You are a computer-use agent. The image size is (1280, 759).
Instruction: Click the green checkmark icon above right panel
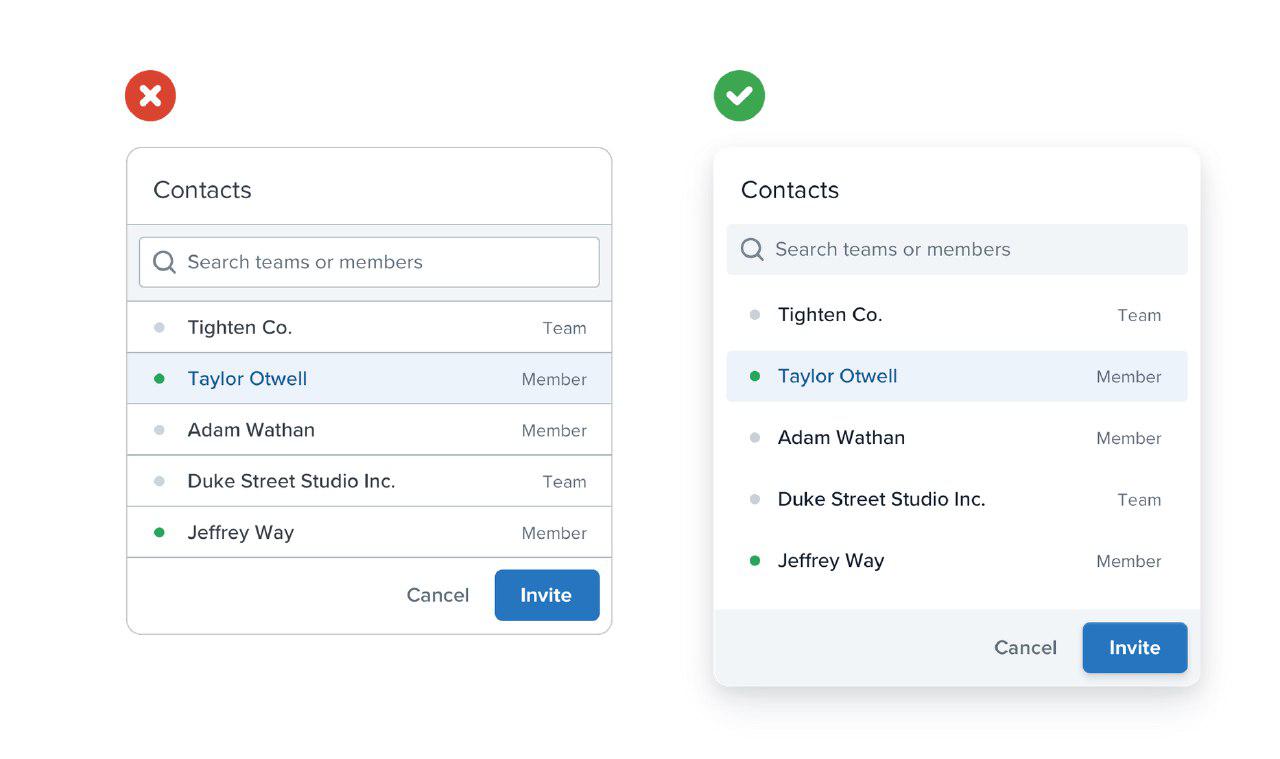(739, 96)
